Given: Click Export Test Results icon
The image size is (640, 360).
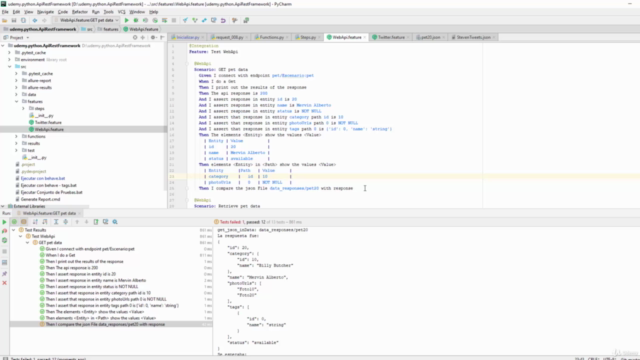Looking at the screenshot, I should point(96,222).
